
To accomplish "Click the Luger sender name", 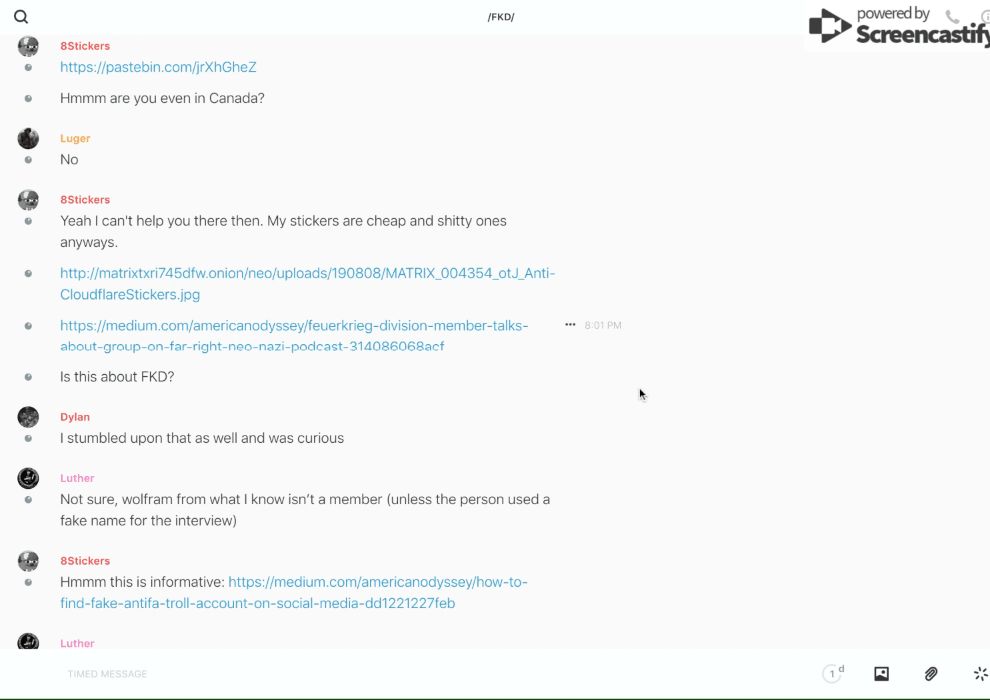I will pos(75,139).
